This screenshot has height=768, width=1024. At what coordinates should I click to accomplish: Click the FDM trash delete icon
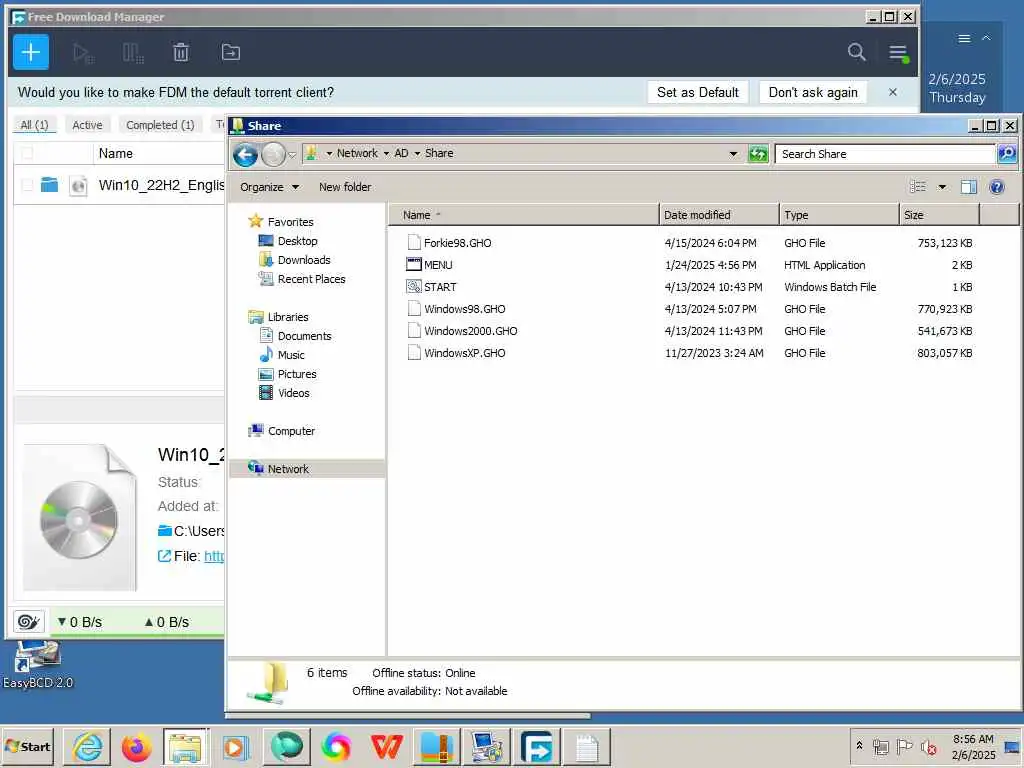click(181, 52)
